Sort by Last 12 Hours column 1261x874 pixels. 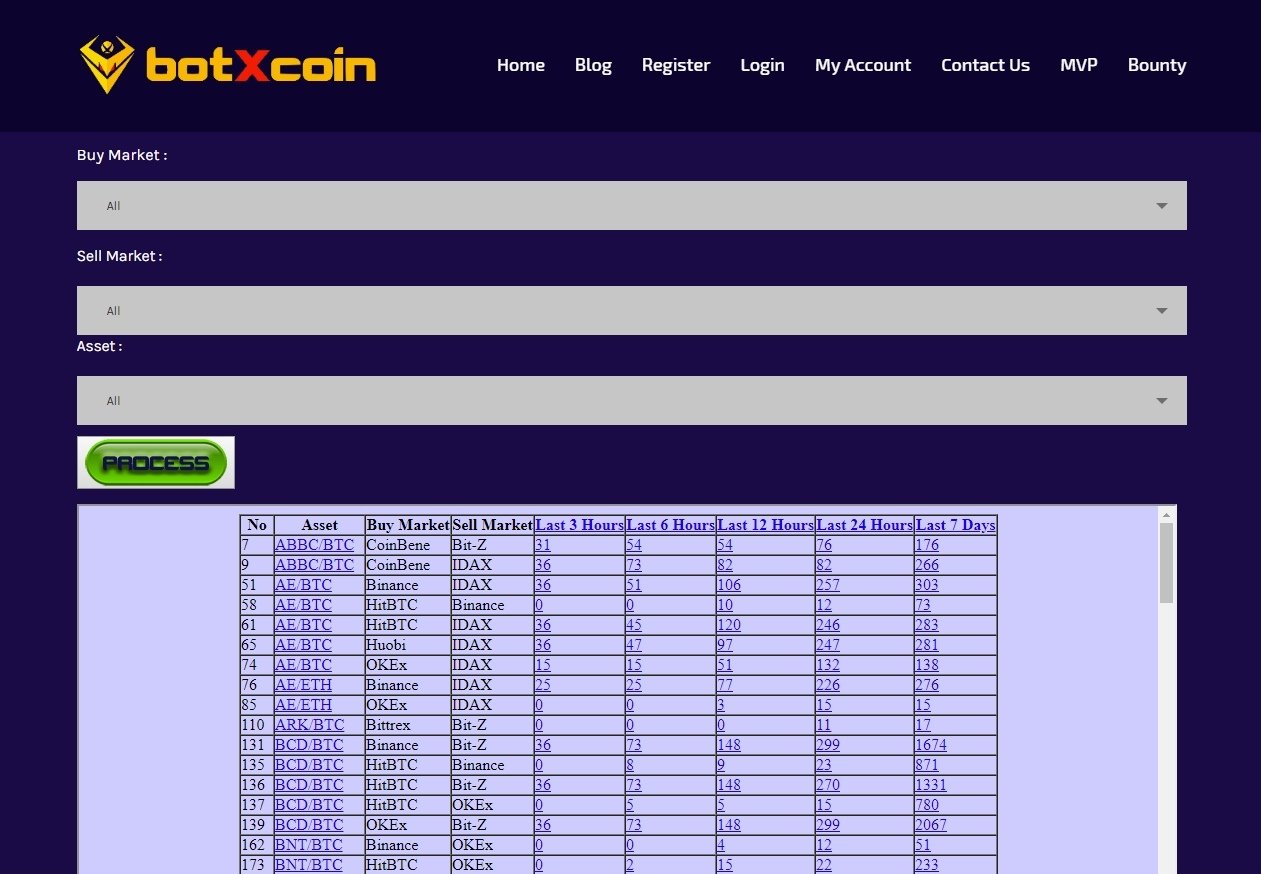766,525
